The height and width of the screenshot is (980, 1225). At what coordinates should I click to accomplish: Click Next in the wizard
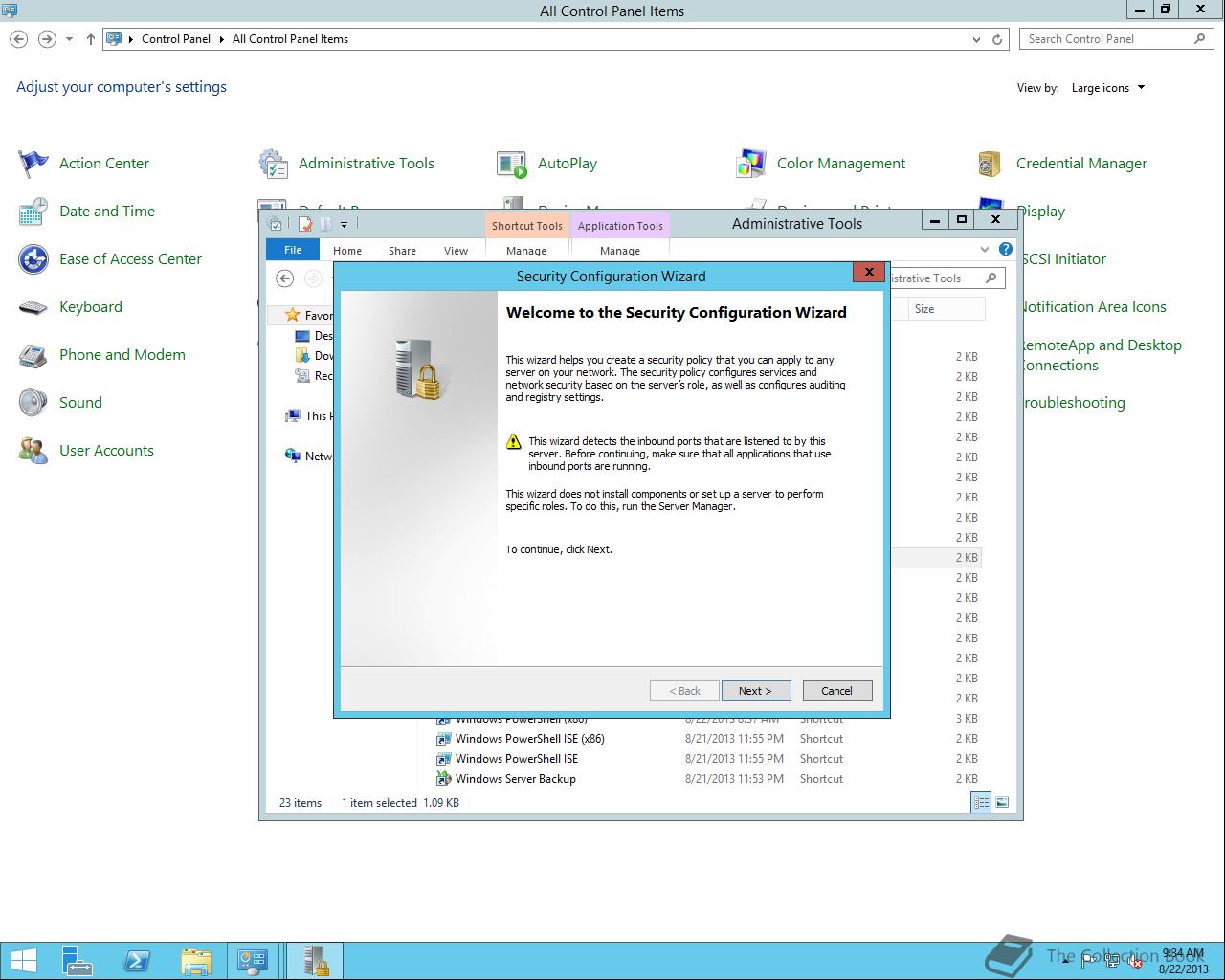[x=756, y=691]
